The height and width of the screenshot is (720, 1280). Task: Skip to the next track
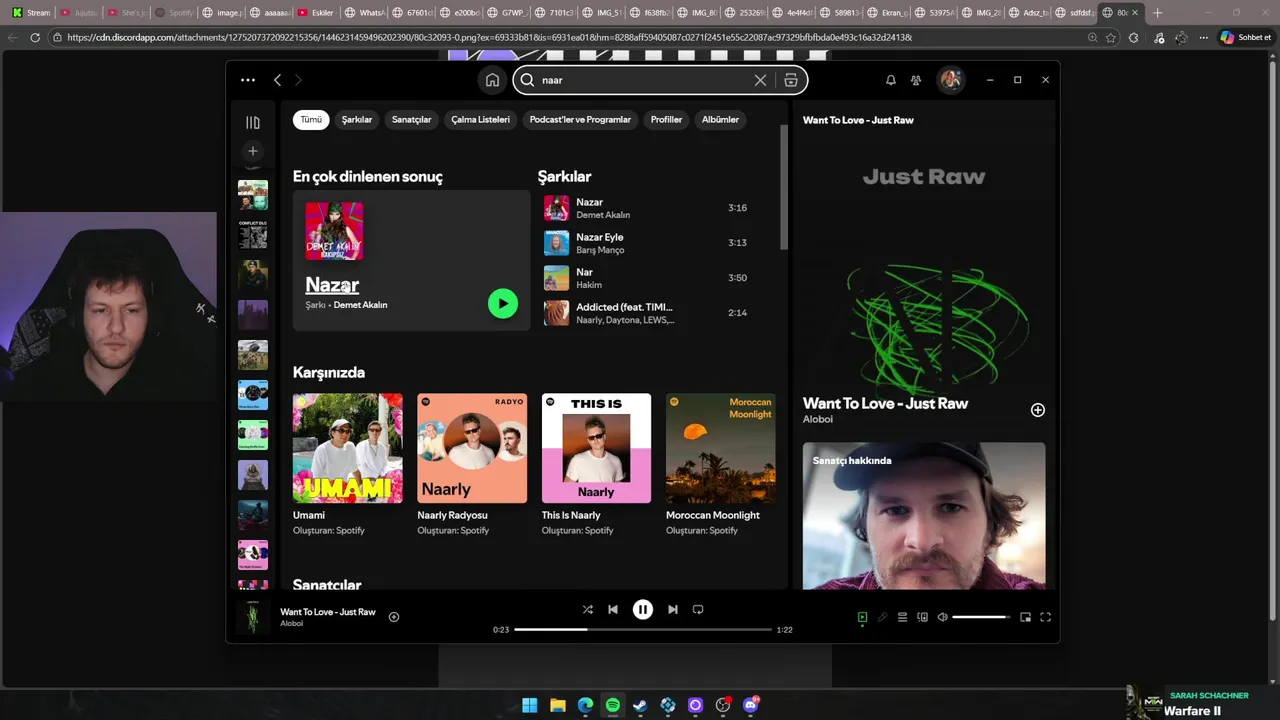click(673, 609)
